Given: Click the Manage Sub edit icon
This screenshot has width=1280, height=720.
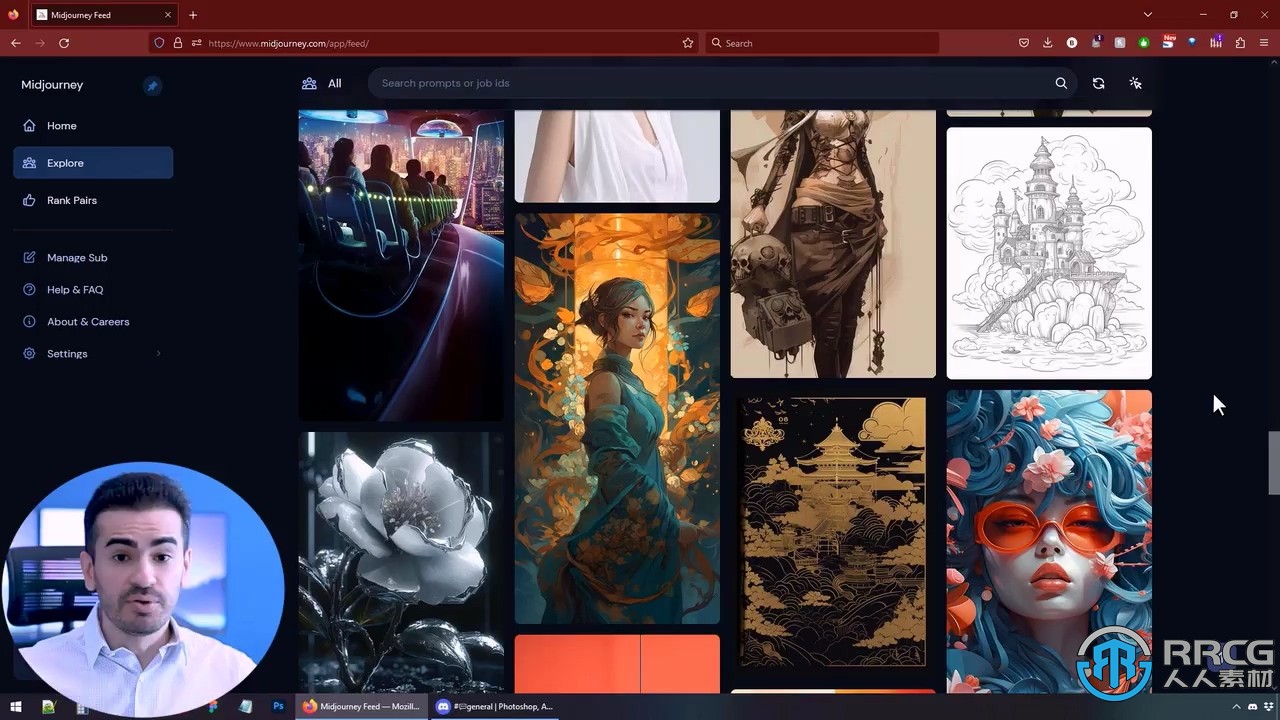Looking at the screenshot, I should (29, 258).
